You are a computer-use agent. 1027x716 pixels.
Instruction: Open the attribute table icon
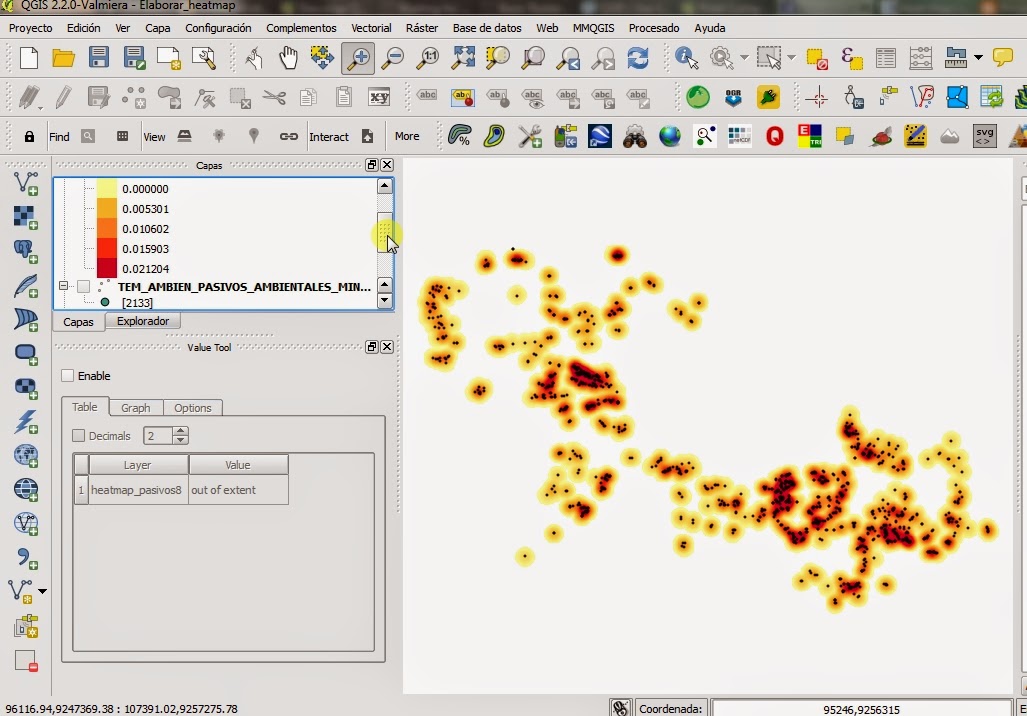click(886, 58)
